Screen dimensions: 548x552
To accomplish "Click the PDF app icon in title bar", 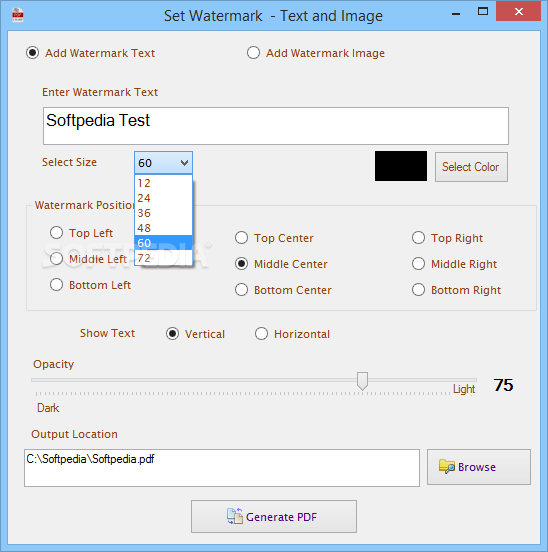I will tap(18, 15).
